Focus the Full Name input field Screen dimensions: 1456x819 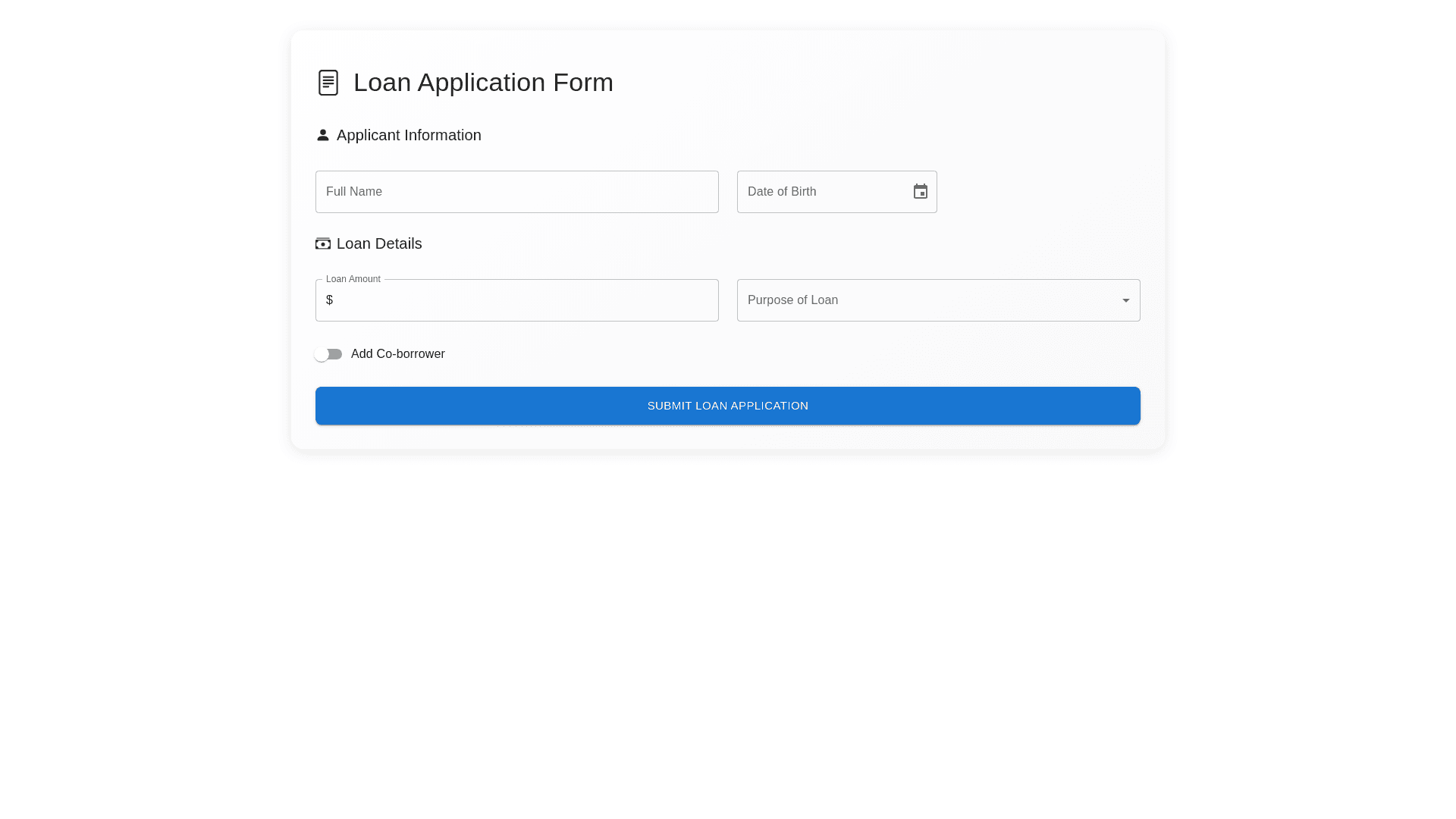pos(516,192)
